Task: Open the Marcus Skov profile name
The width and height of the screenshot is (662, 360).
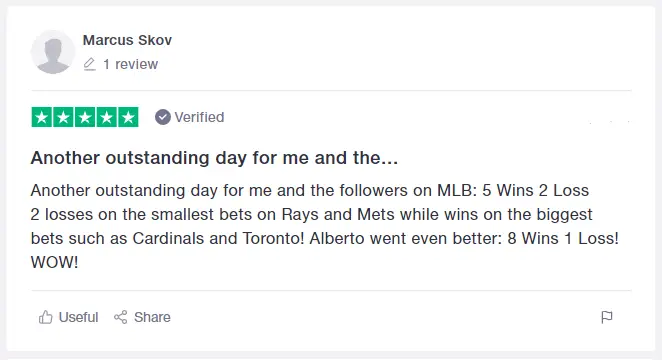Action: coord(127,40)
